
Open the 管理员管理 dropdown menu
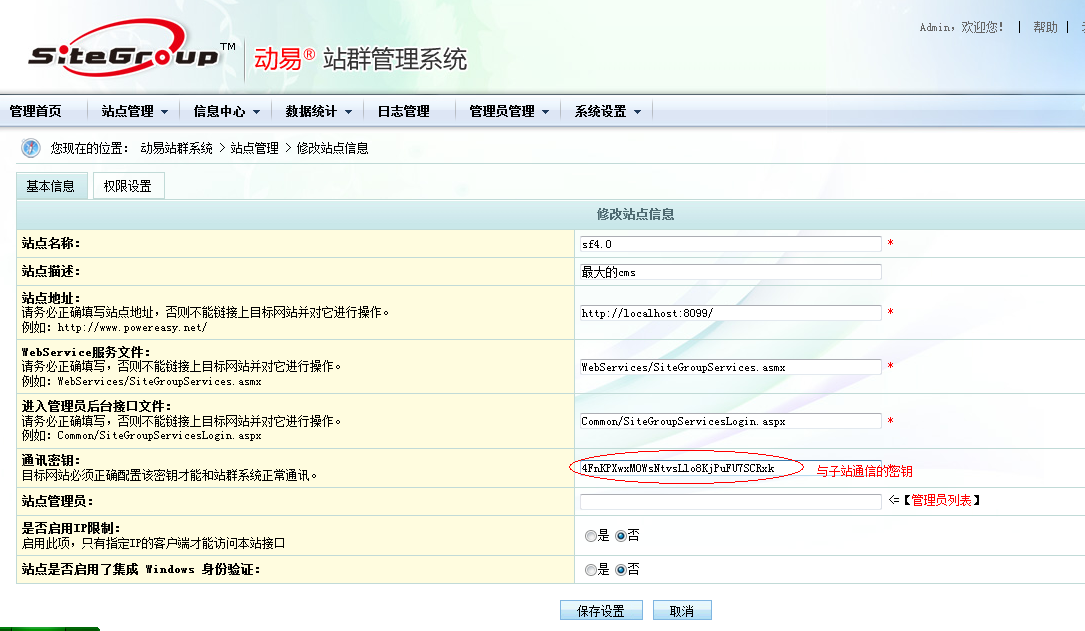[x=509, y=112]
